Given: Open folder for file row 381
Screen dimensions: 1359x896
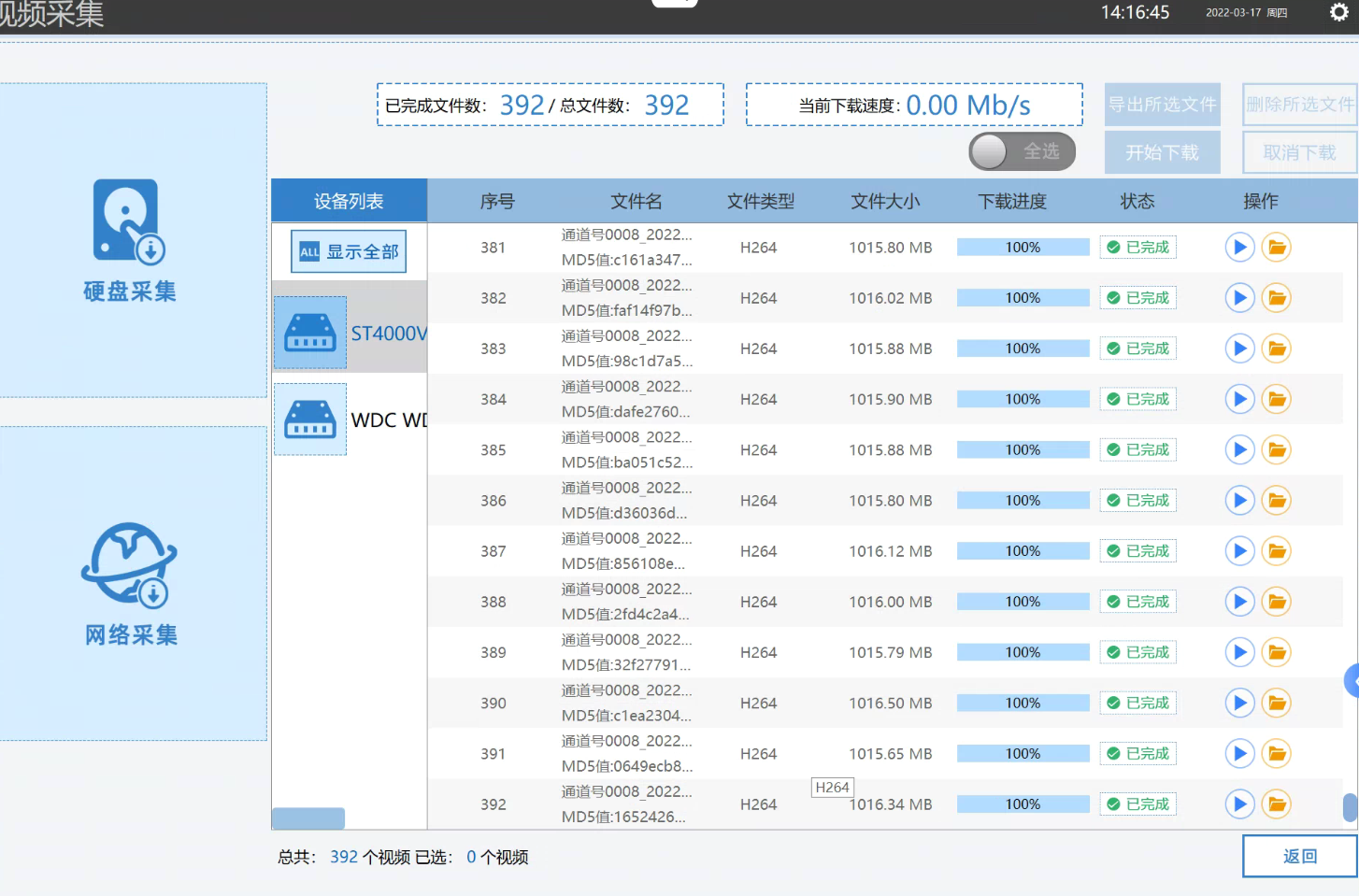Looking at the screenshot, I should pyautogui.click(x=1277, y=248).
